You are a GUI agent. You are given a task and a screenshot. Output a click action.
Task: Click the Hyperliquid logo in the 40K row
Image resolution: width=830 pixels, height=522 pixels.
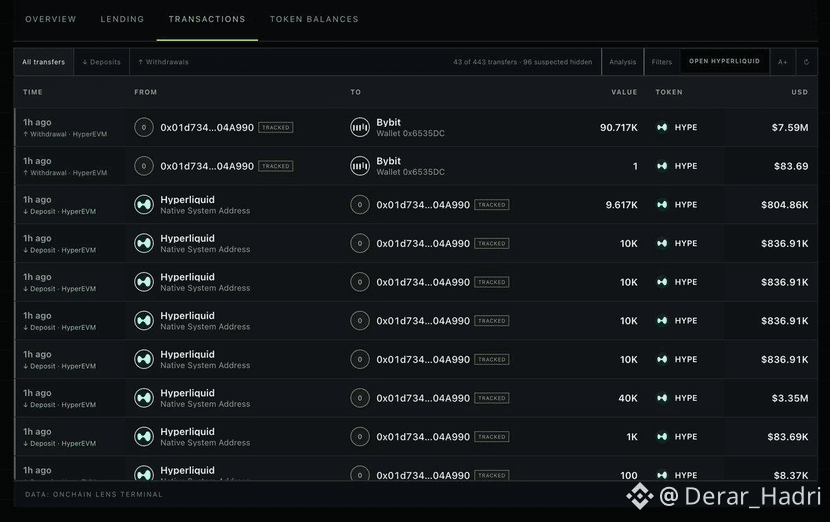point(144,398)
